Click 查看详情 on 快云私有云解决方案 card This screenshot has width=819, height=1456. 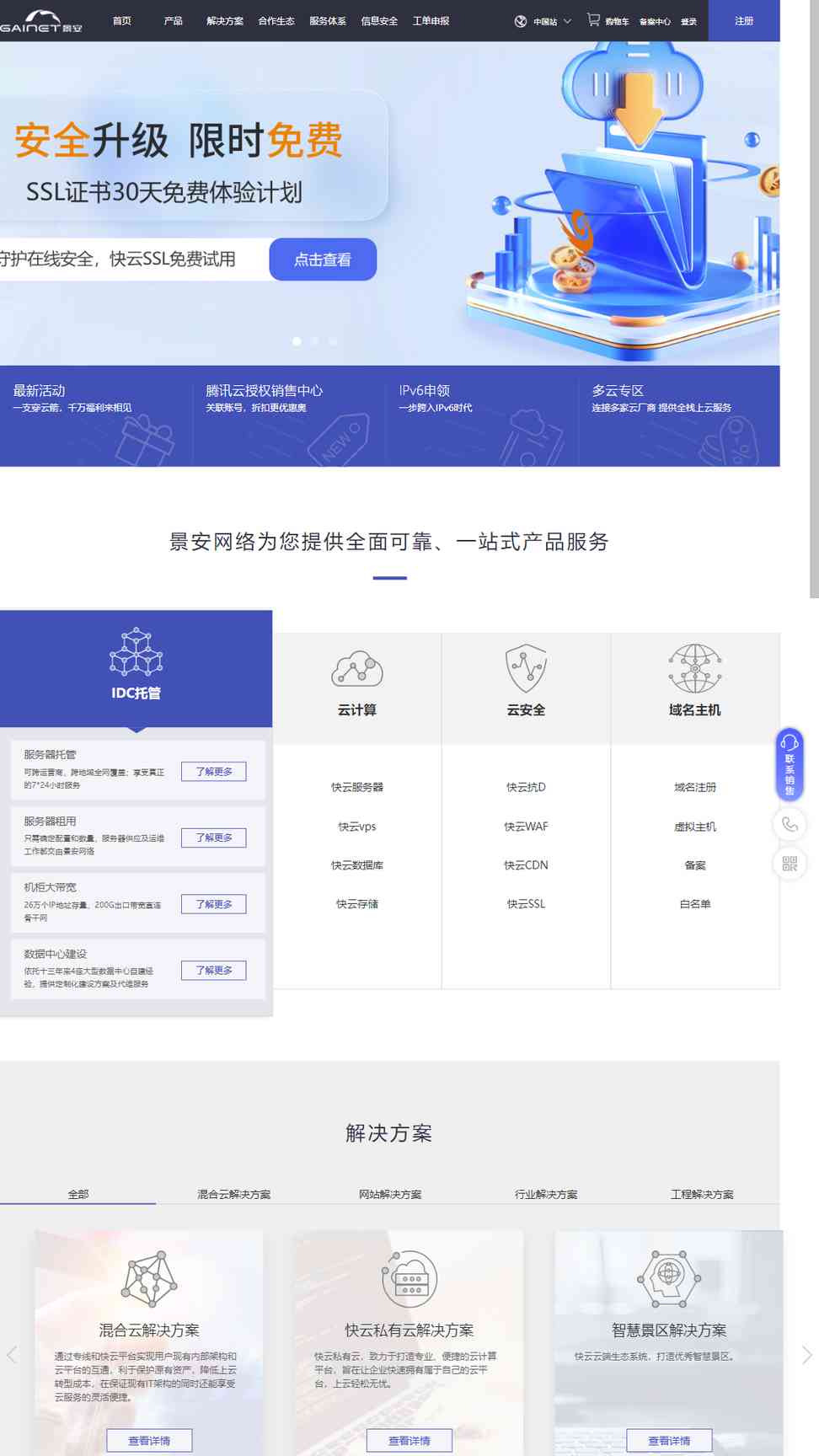pos(409,1441)
